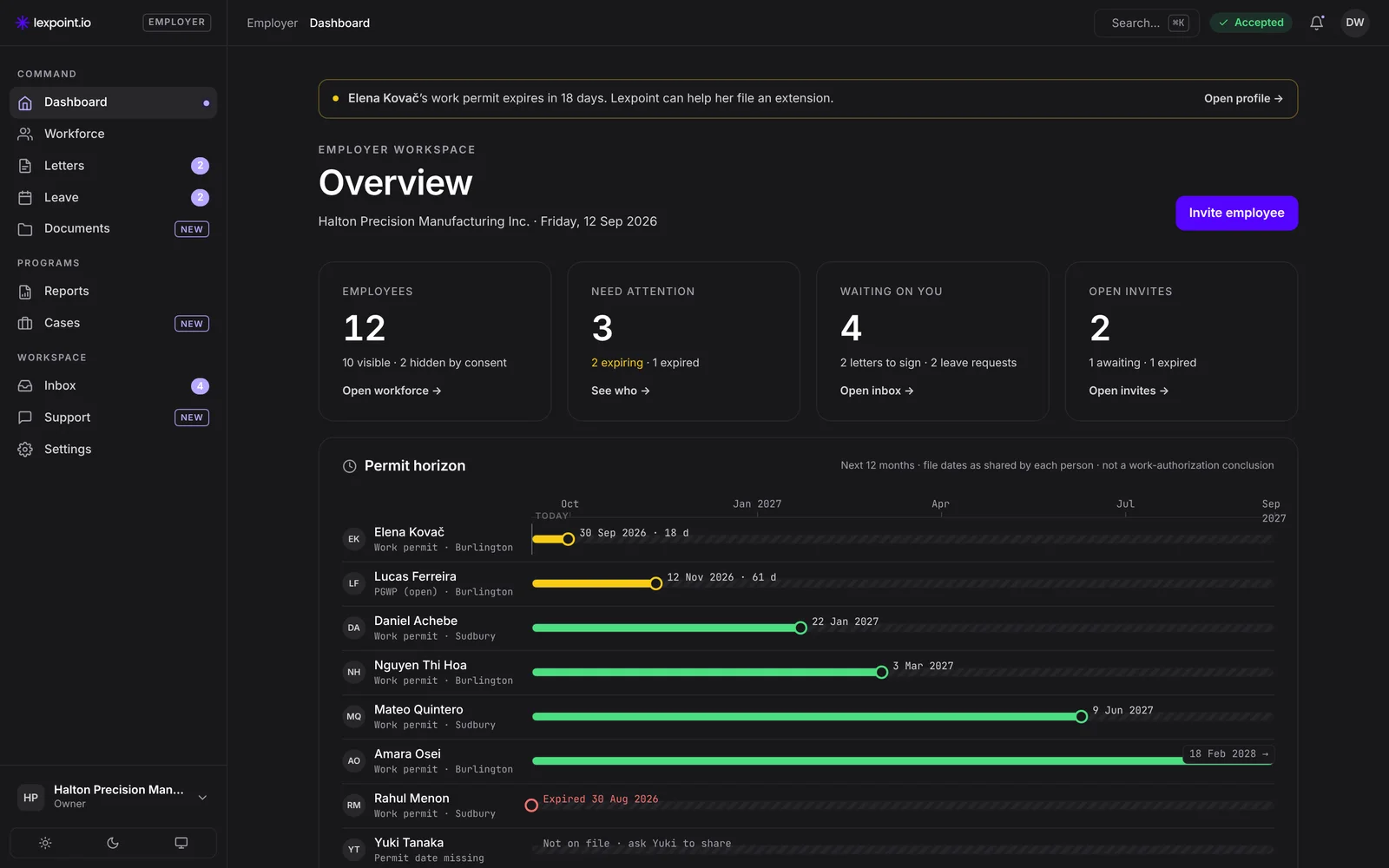The height and width of the screenshot is (868, 1389).
Task: Open Settings in the sidebar
Action: (x=113, y=450)
